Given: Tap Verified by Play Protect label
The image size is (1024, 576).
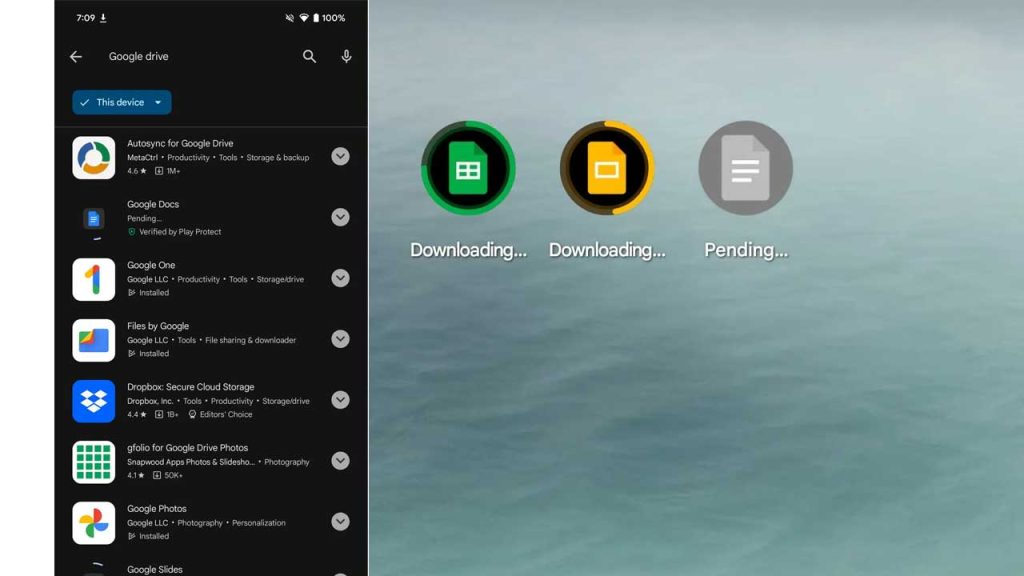Looking at the screenshot, I should pyautogui.click(x=174, y=232).
